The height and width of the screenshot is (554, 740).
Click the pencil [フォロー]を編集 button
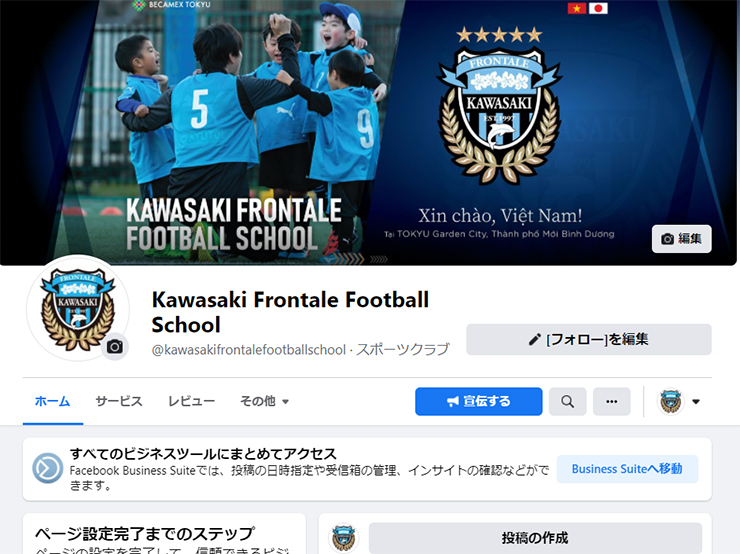tap(589, 339)
